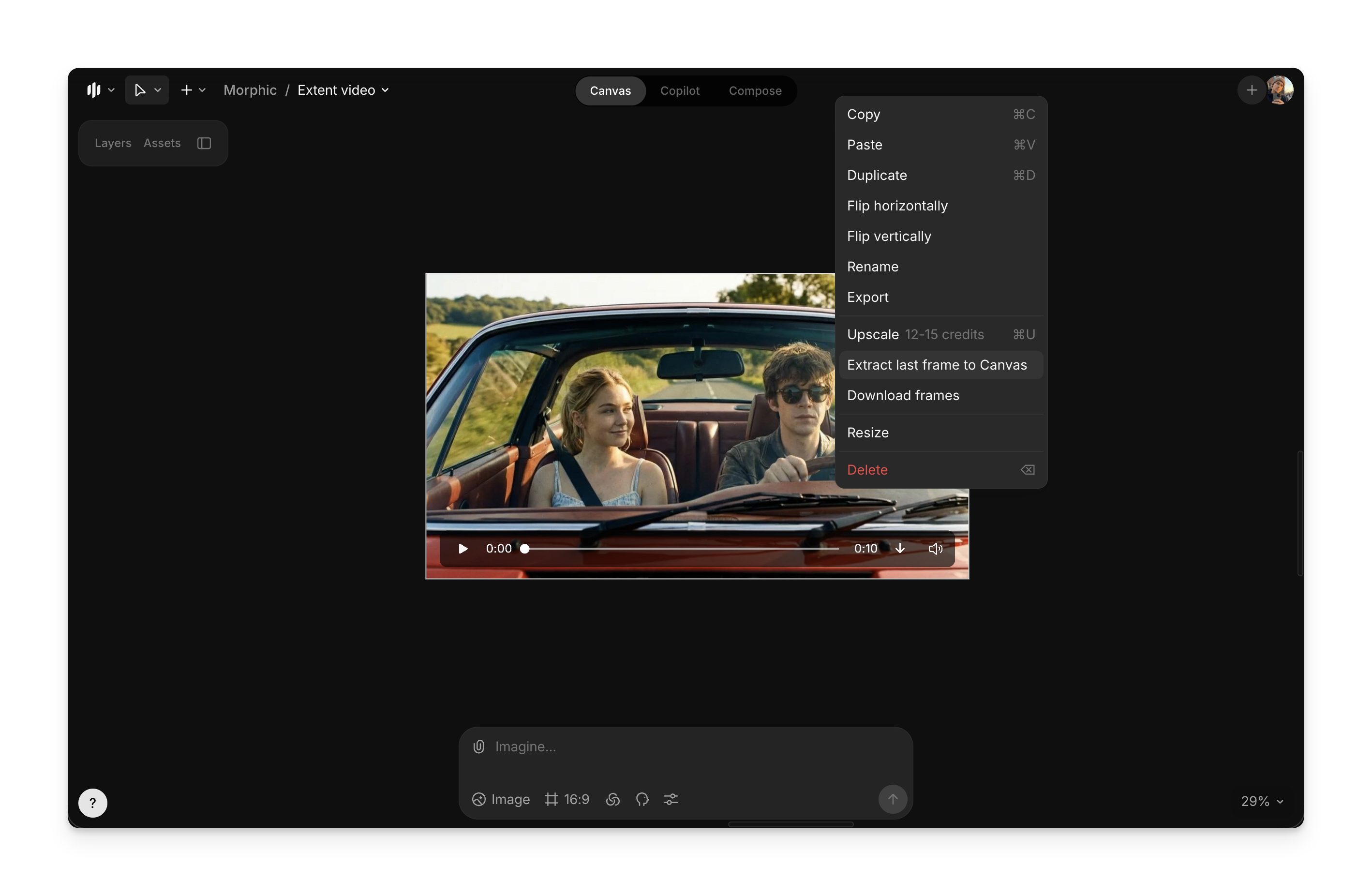Screen dimensions: 1372x896
Task: Mute the video with the speaker icon
Action: point(935,548)
